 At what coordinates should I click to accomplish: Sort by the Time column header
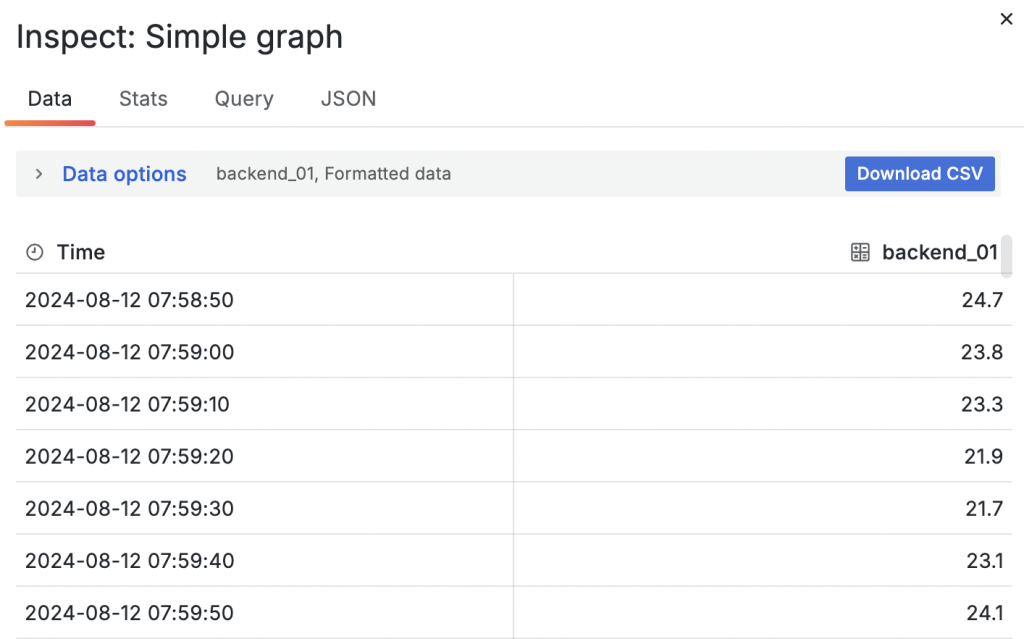(x=81, y=253)
